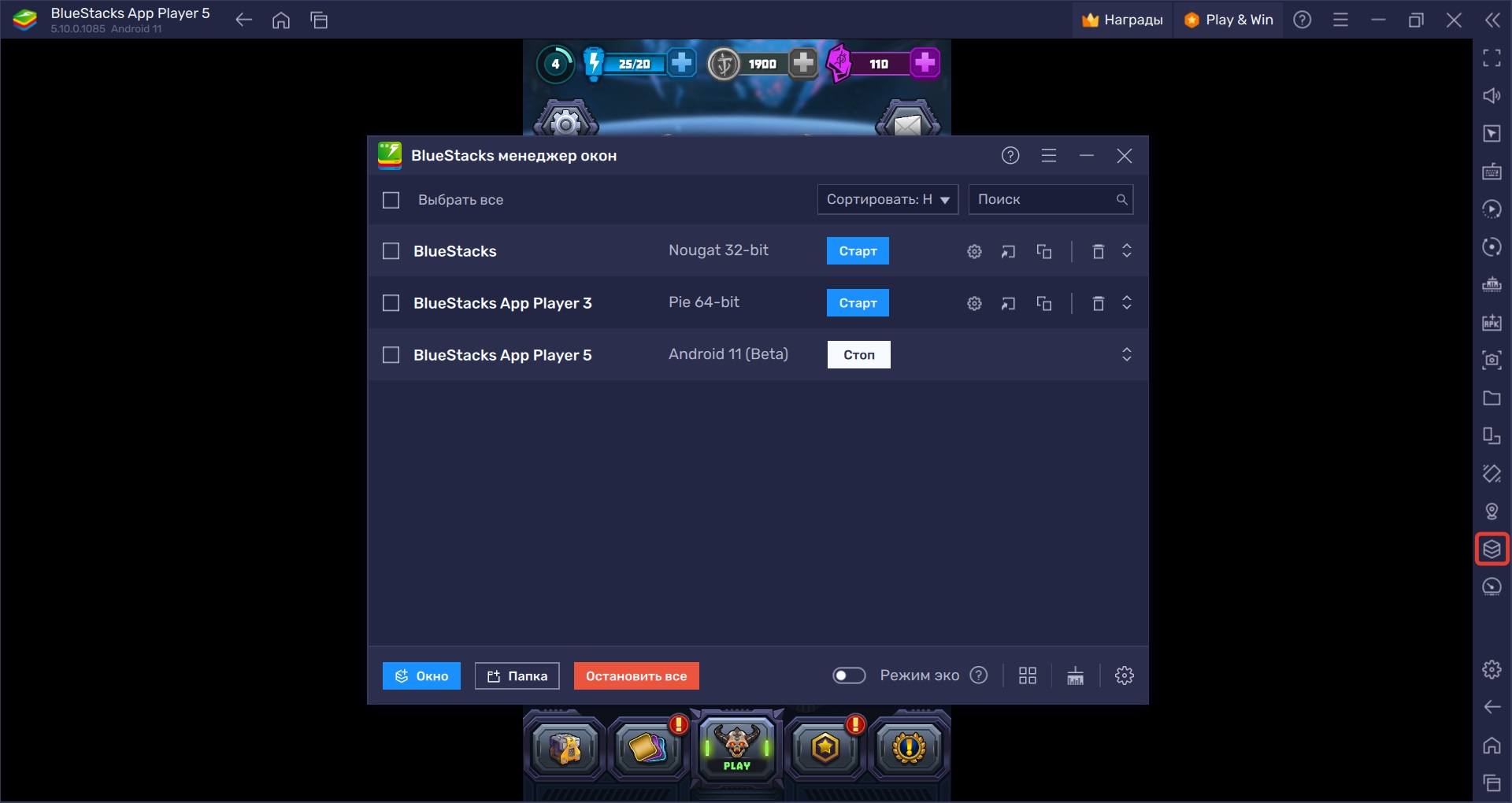Select the BlueStacks Nougat instance checkbox

pos(391,251)
